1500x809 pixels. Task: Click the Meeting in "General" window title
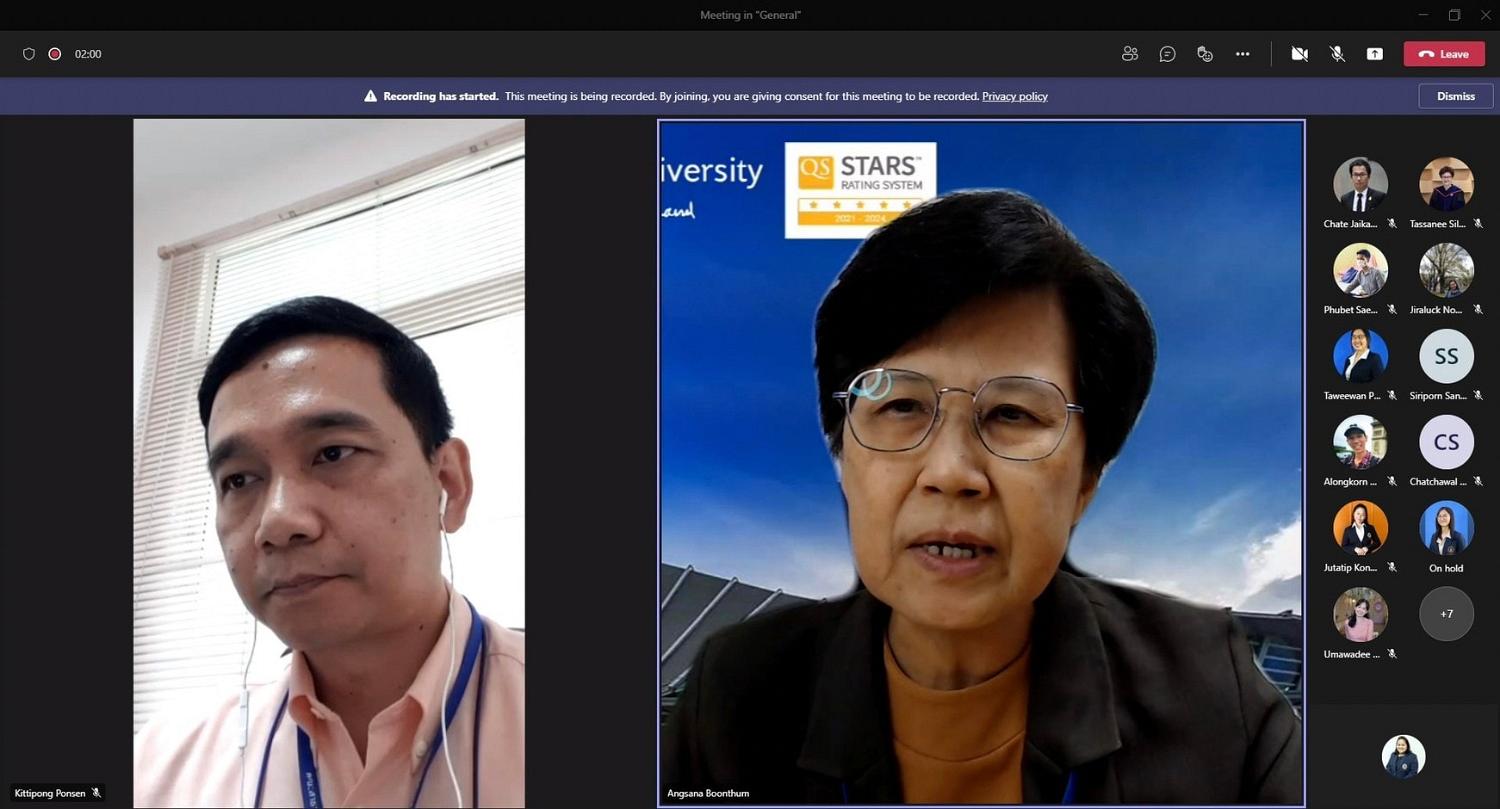coord(750,15)
